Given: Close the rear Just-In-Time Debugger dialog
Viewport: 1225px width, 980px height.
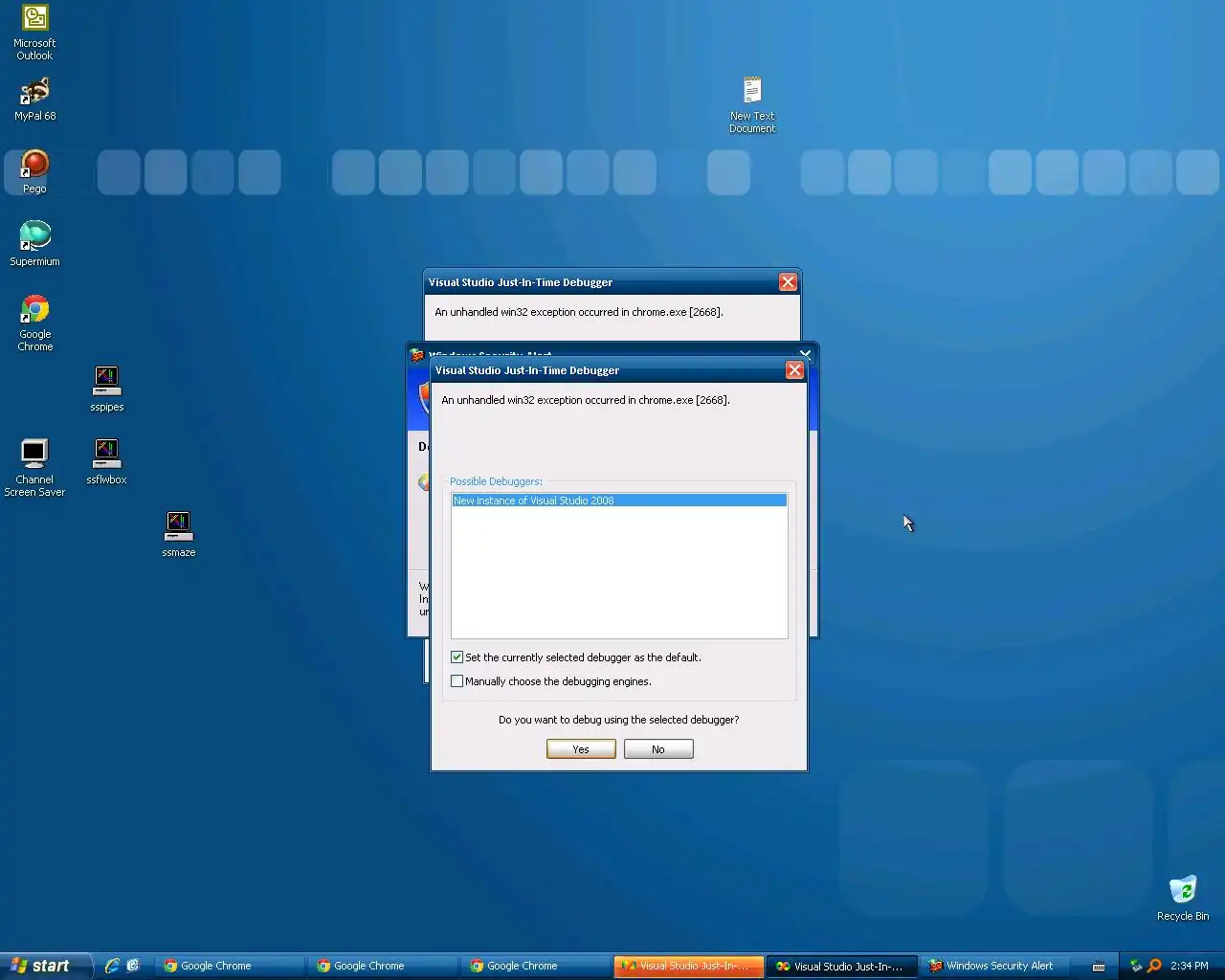Looking at the screenshot, I should click(788, 282).
